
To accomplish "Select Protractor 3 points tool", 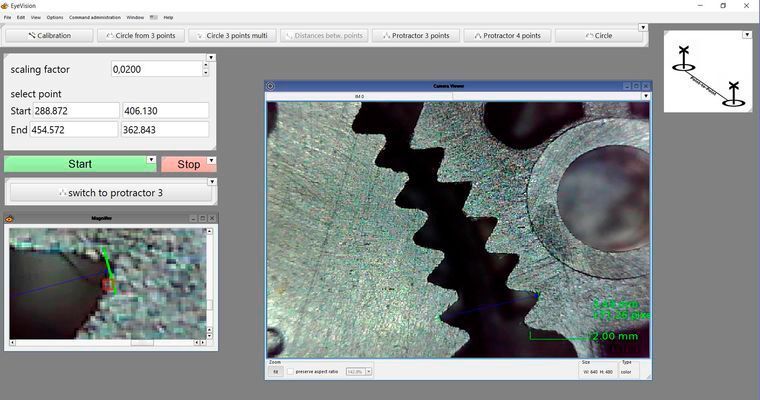I will click(415, 35).
